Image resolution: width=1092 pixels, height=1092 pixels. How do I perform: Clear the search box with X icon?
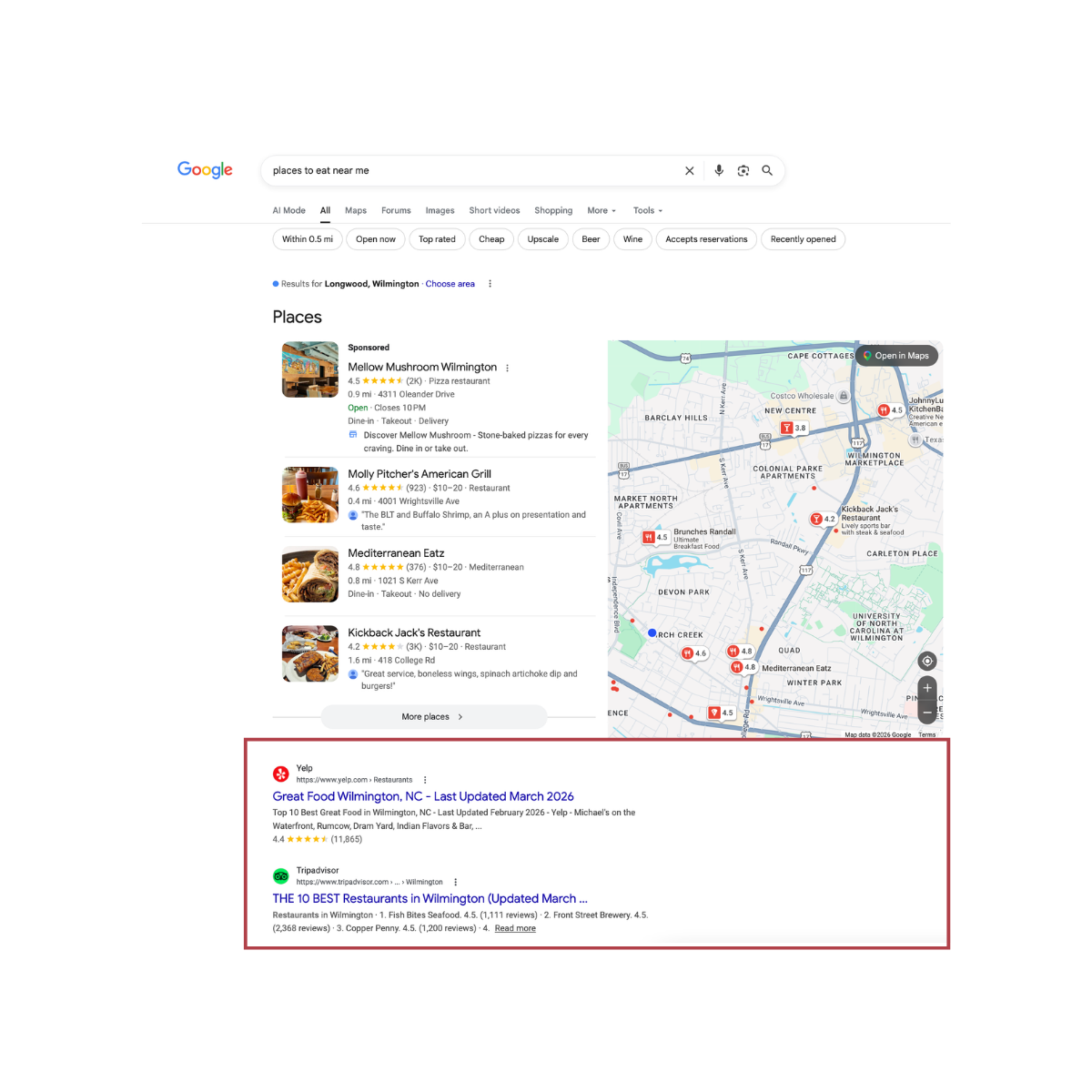coord(689,171)
